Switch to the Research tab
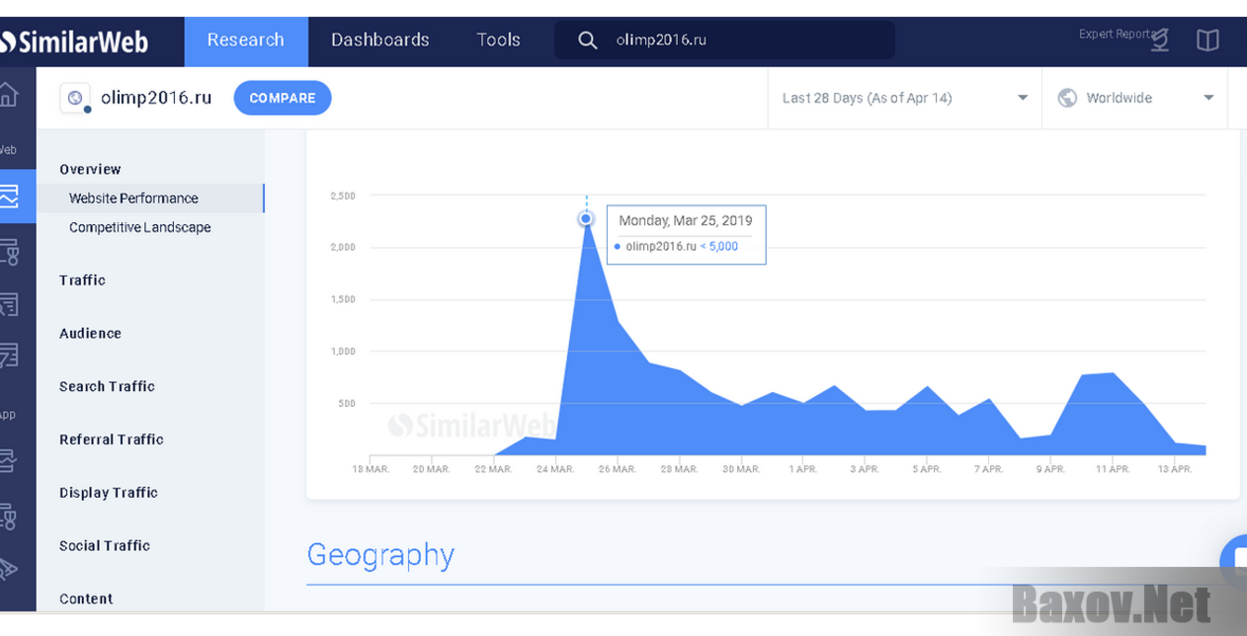The width and height of the screenshot is (1247, 636). 246,41
